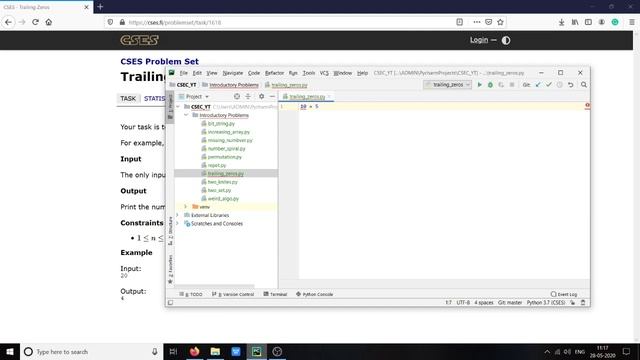Open the Version Control tool window
Image resolution: width=640 pixels, height=360 pixels.
233,294
